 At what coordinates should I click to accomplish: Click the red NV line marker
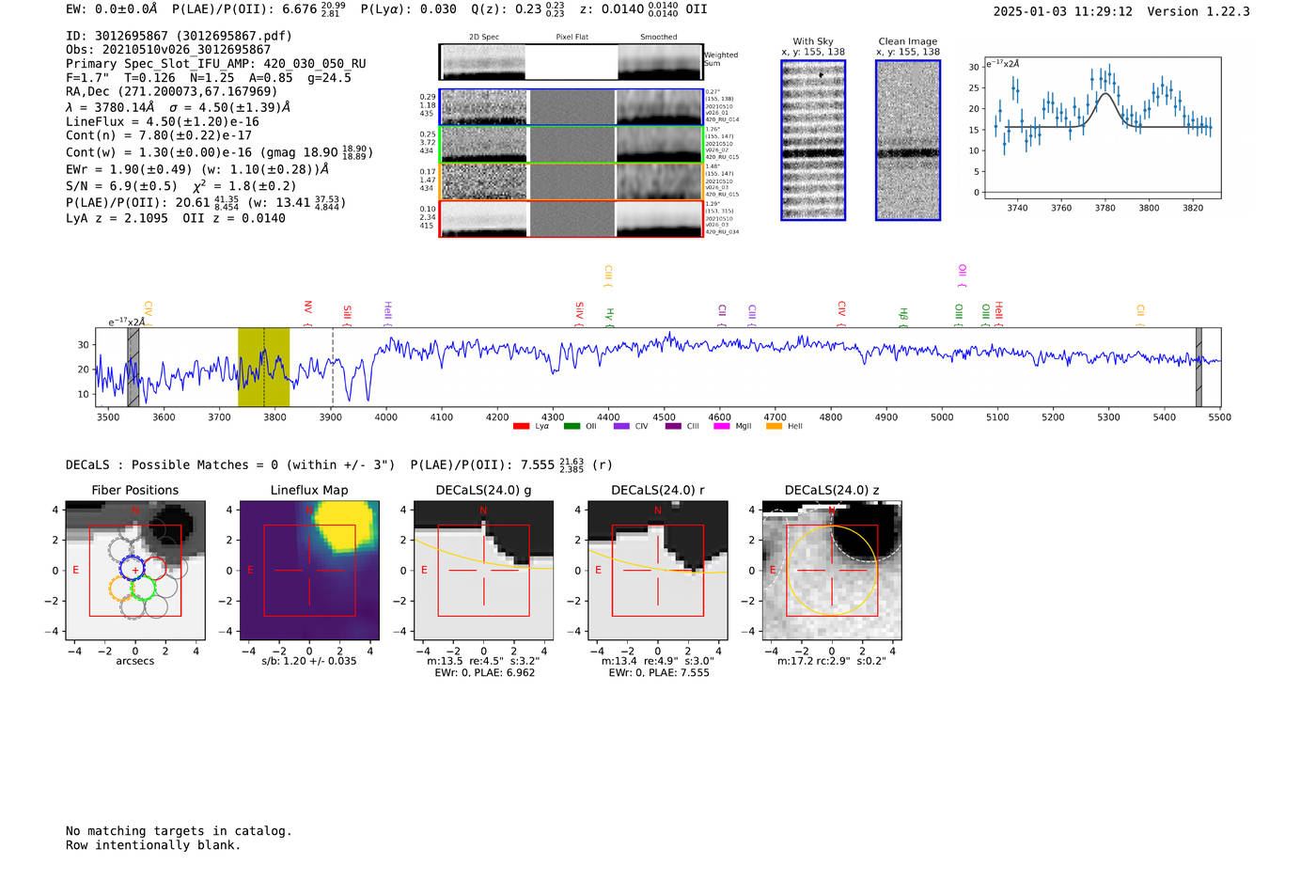(x=307, y=312)
